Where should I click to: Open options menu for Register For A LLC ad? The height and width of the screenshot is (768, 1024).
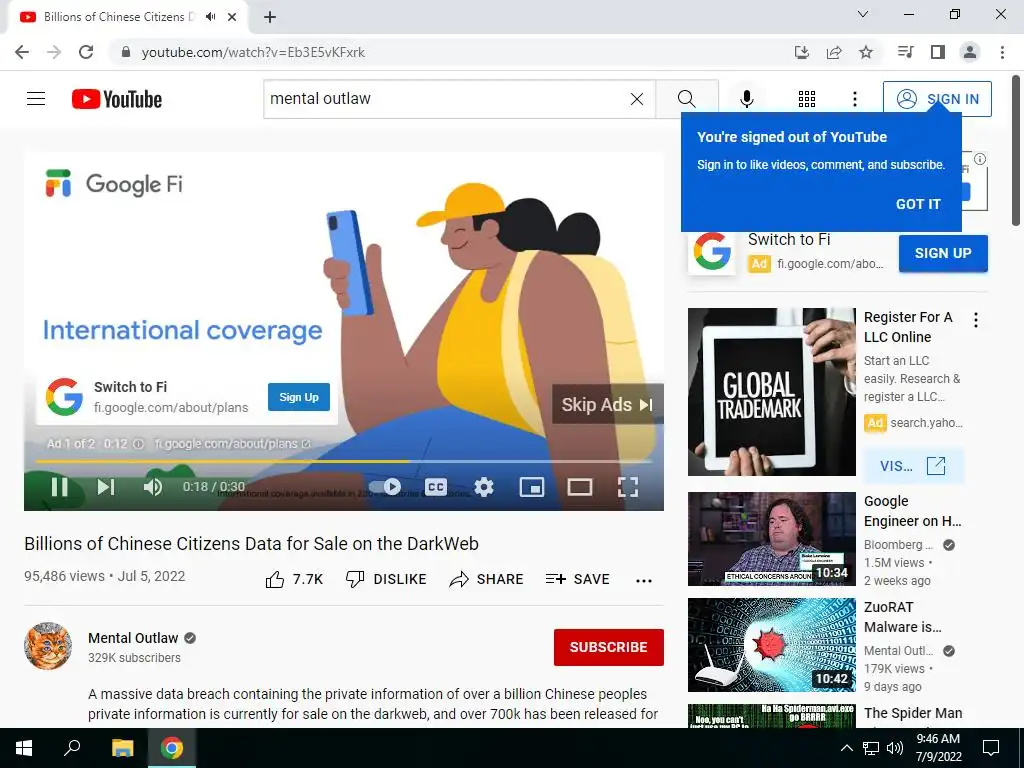976,320
